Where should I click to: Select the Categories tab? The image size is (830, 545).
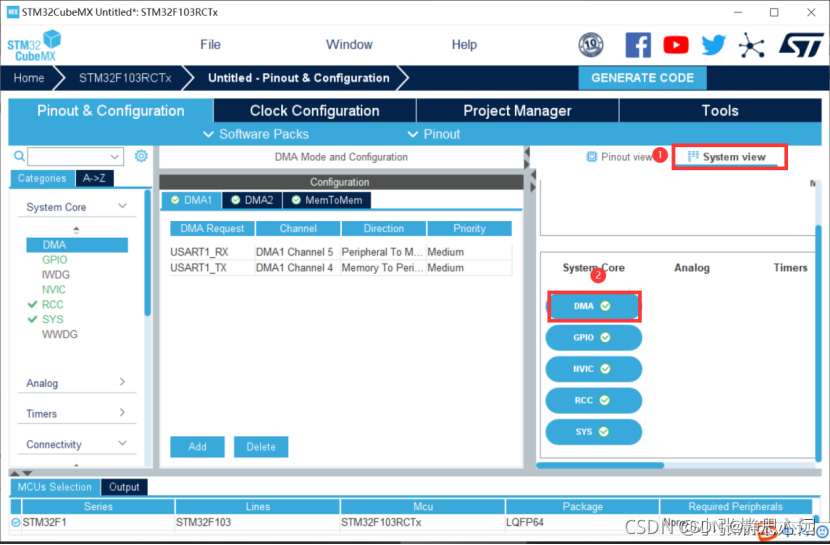point(42,178)
